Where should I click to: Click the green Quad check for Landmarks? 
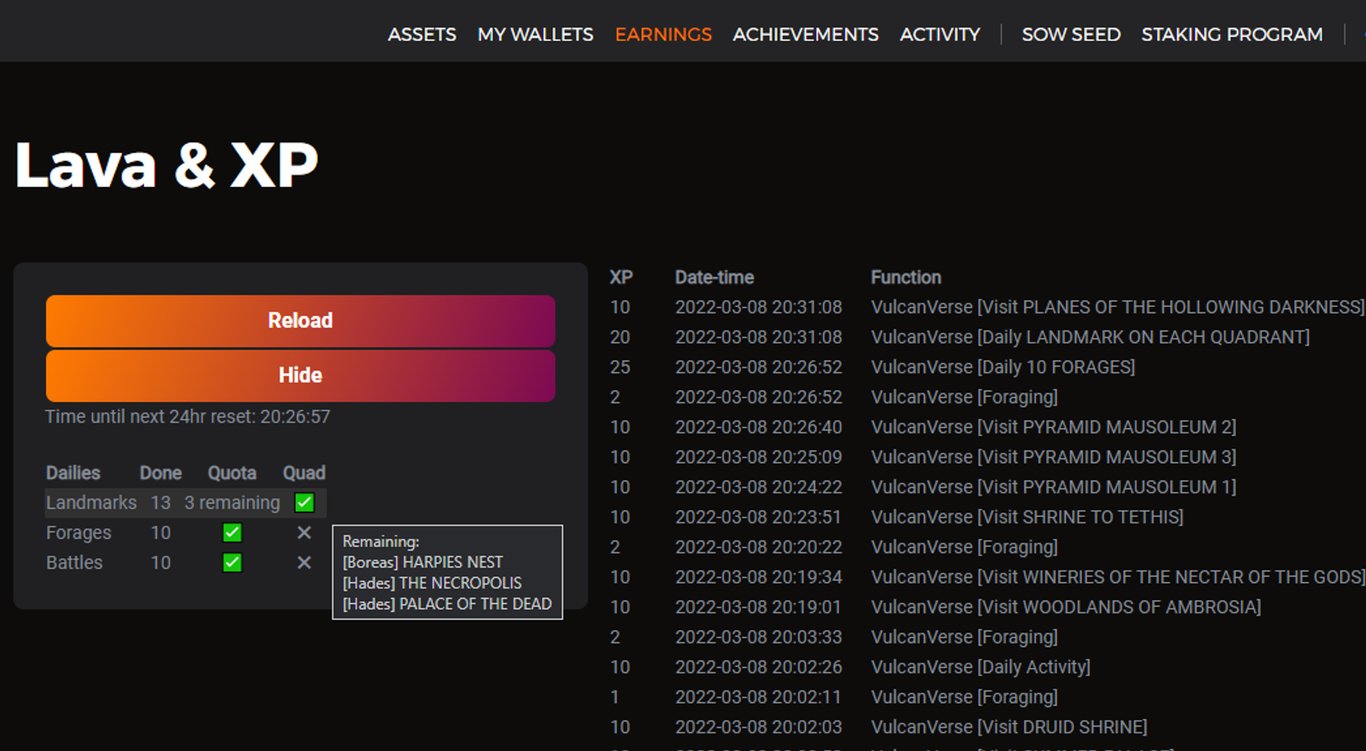304,502
